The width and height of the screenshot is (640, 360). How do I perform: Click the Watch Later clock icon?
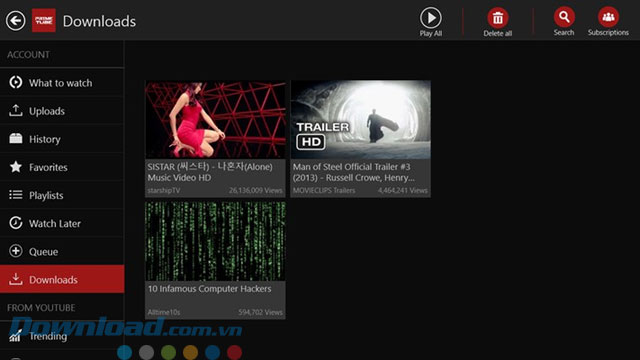[x=16, y=223]
